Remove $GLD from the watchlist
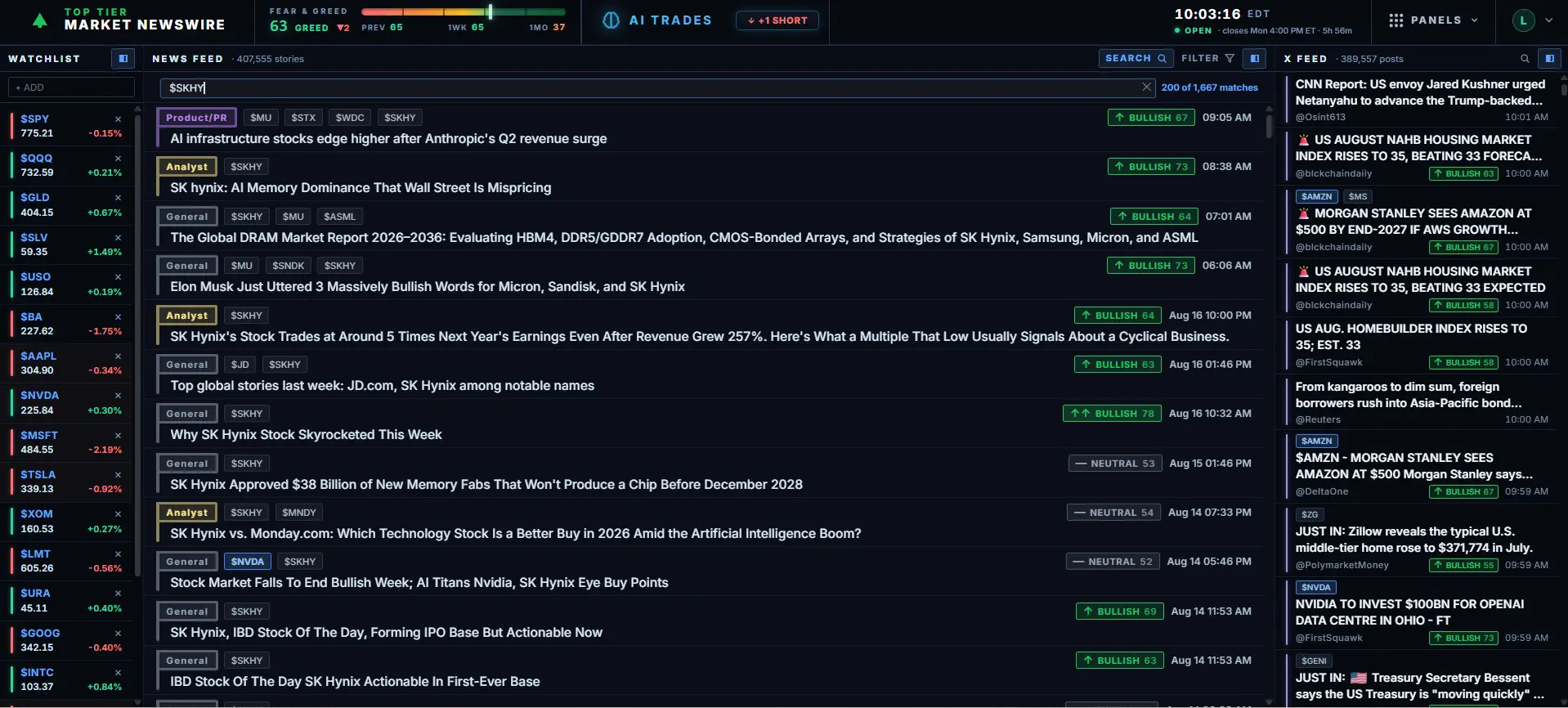The height and width of the screenshot is (708, 1568). (x=118, y=198)
